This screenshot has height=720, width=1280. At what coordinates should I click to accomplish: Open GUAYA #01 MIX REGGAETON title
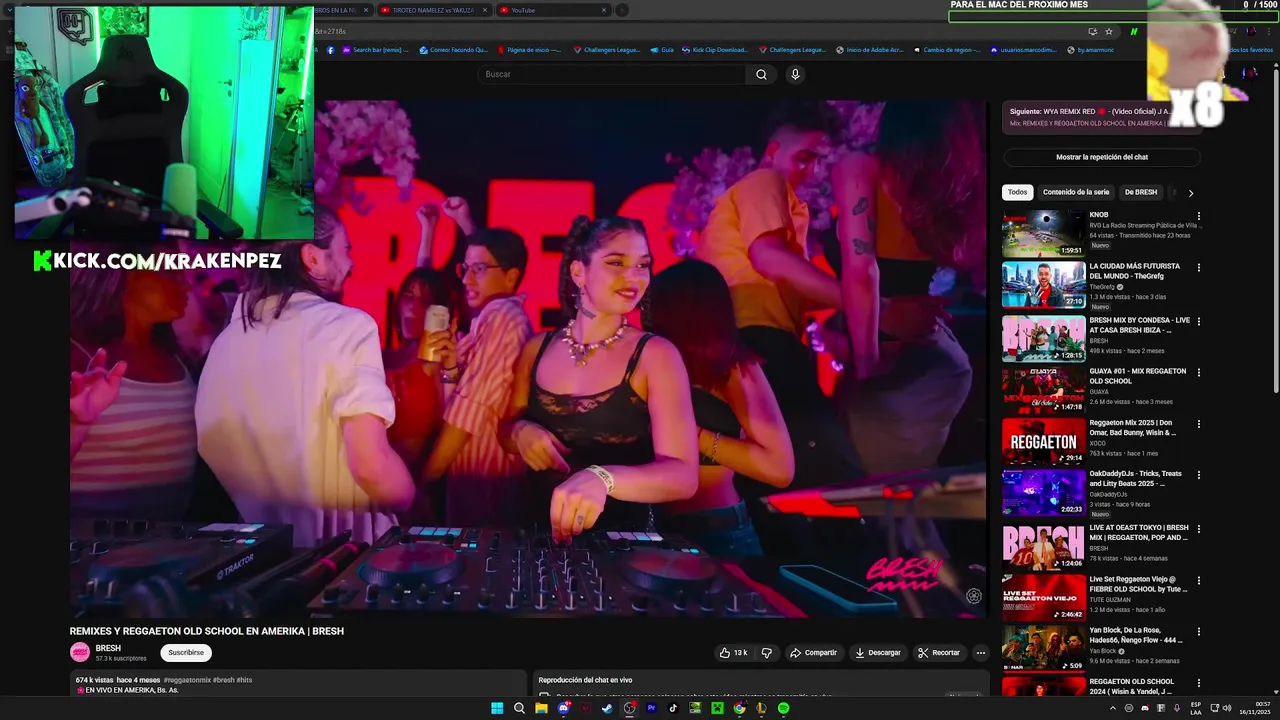coord(1137,376)
